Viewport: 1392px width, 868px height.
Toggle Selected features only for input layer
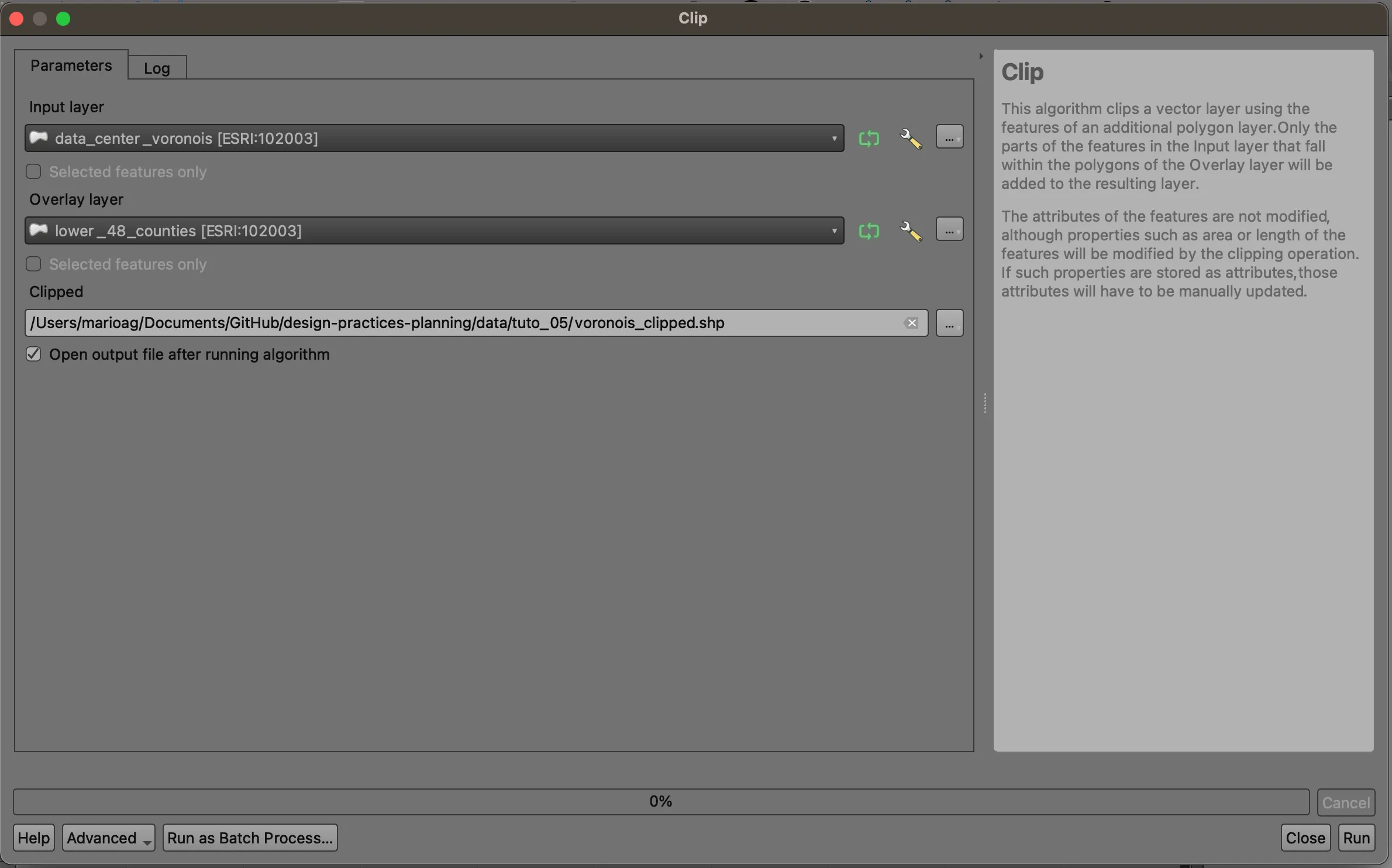pos(34,171)
